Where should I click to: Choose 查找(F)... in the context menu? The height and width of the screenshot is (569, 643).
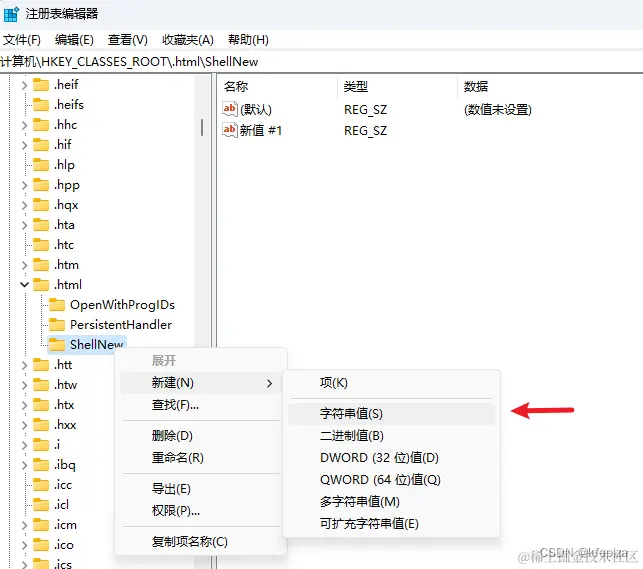tap(201, 405)
